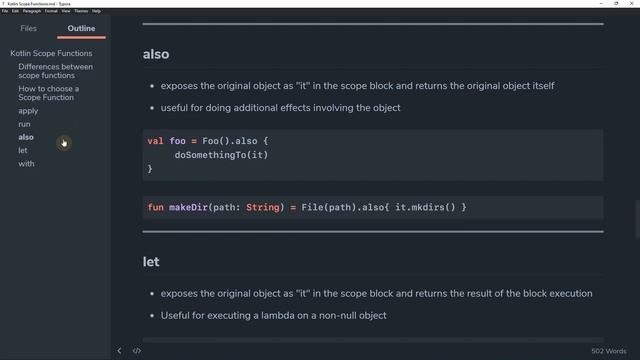
Task: Go to Differences between scope functions outline item
Action: point(56,71)
